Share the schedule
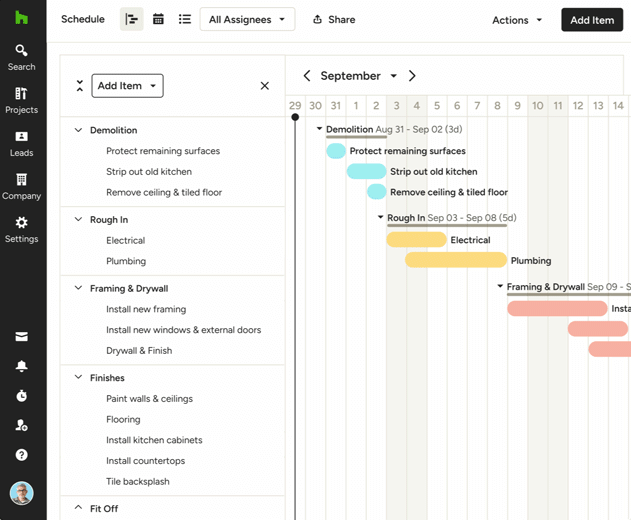The width and height of the screenshot is (631, 520). [334, 19]
